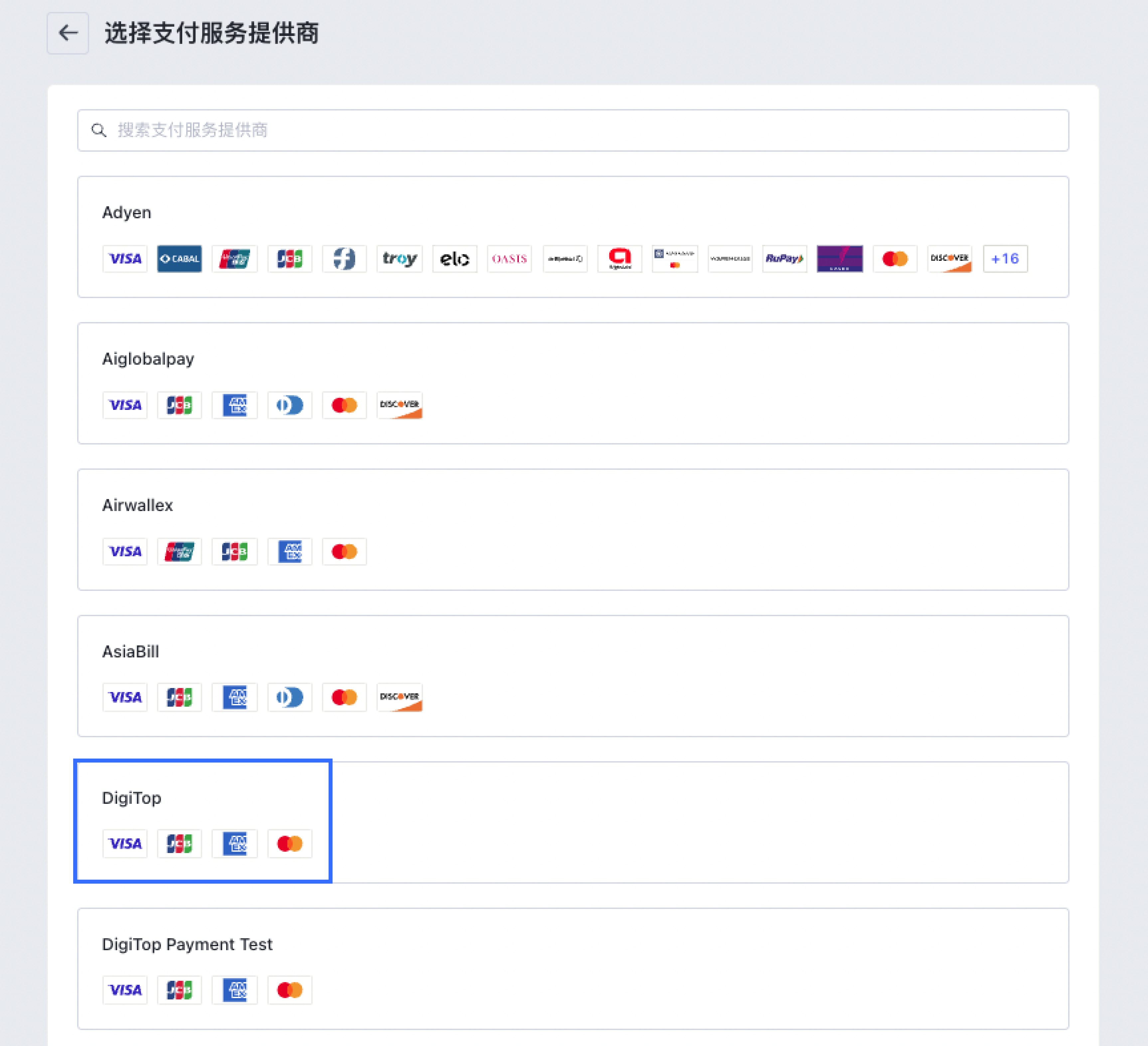Click the magnifier search icon

[x=99, y=130]
